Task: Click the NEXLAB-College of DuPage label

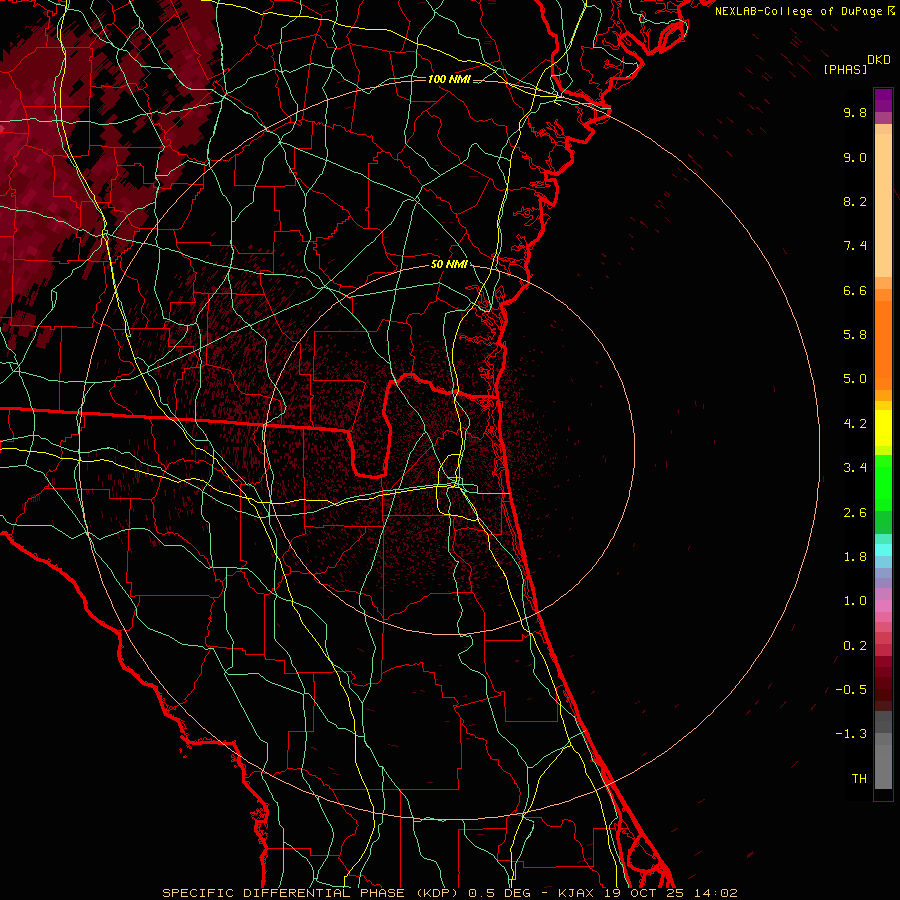Action: (798, 11)
